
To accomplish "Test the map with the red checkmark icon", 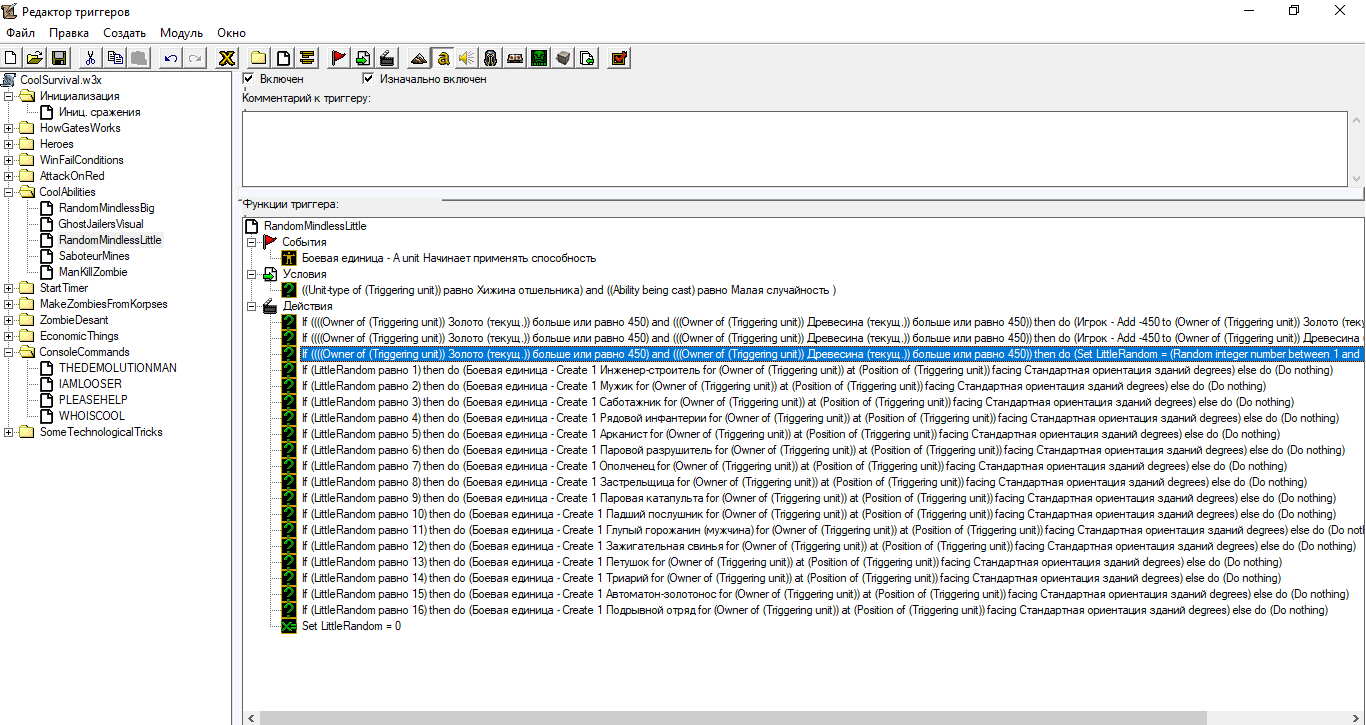I will tap(619, 58).
